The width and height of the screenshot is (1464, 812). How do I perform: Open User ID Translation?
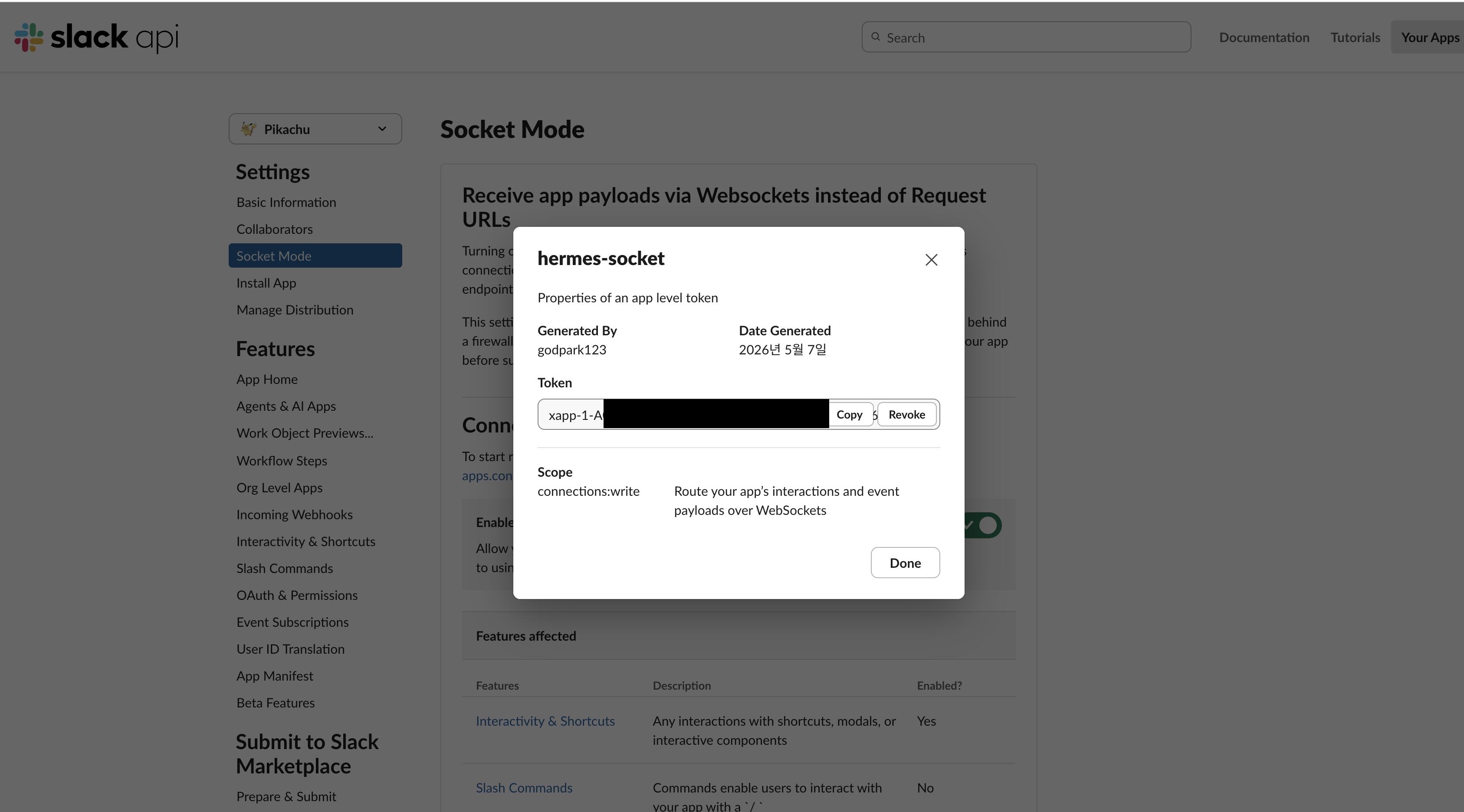(x=290, y=649)
